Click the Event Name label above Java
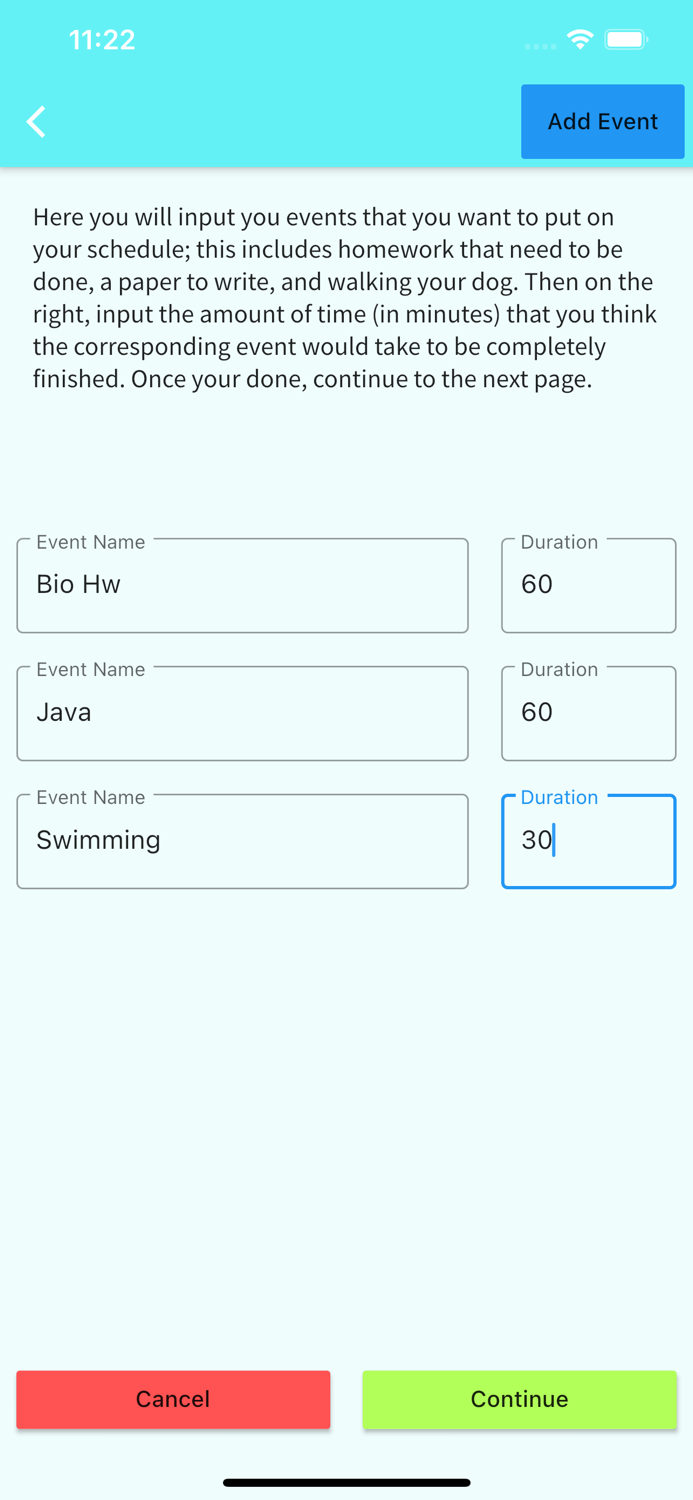 coord(91,670)
